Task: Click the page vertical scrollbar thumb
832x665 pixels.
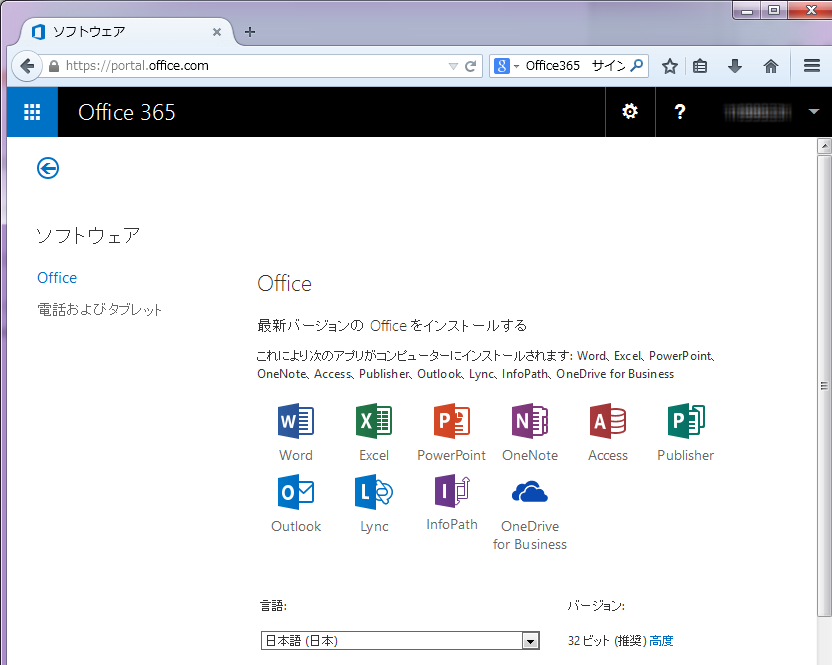Action: click(x=824, y=386)
